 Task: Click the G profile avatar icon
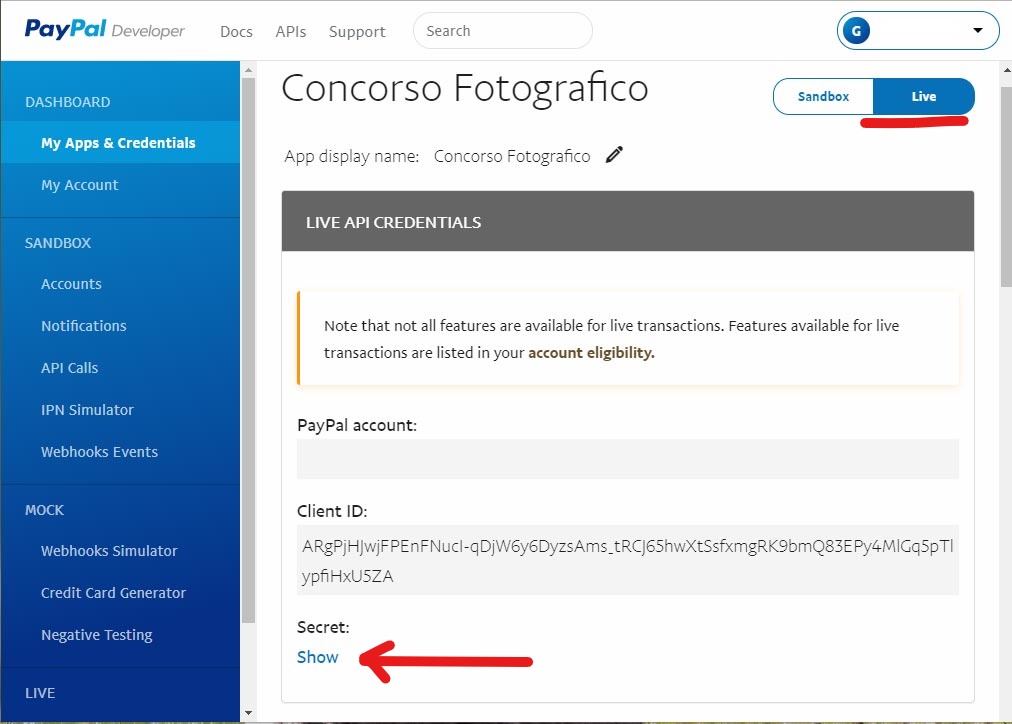click(x=856, y=30)
